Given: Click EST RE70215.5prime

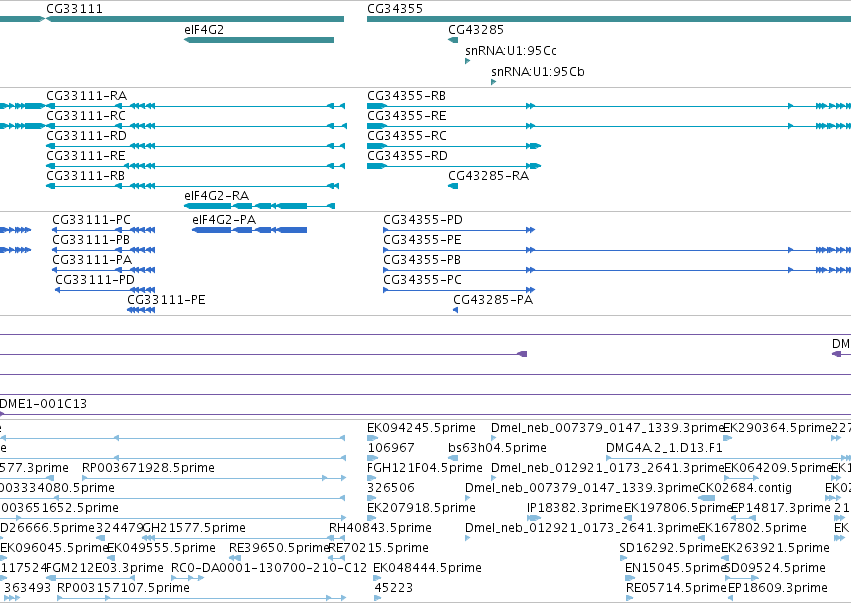Looking at the screenshot, I should (336, 558).
